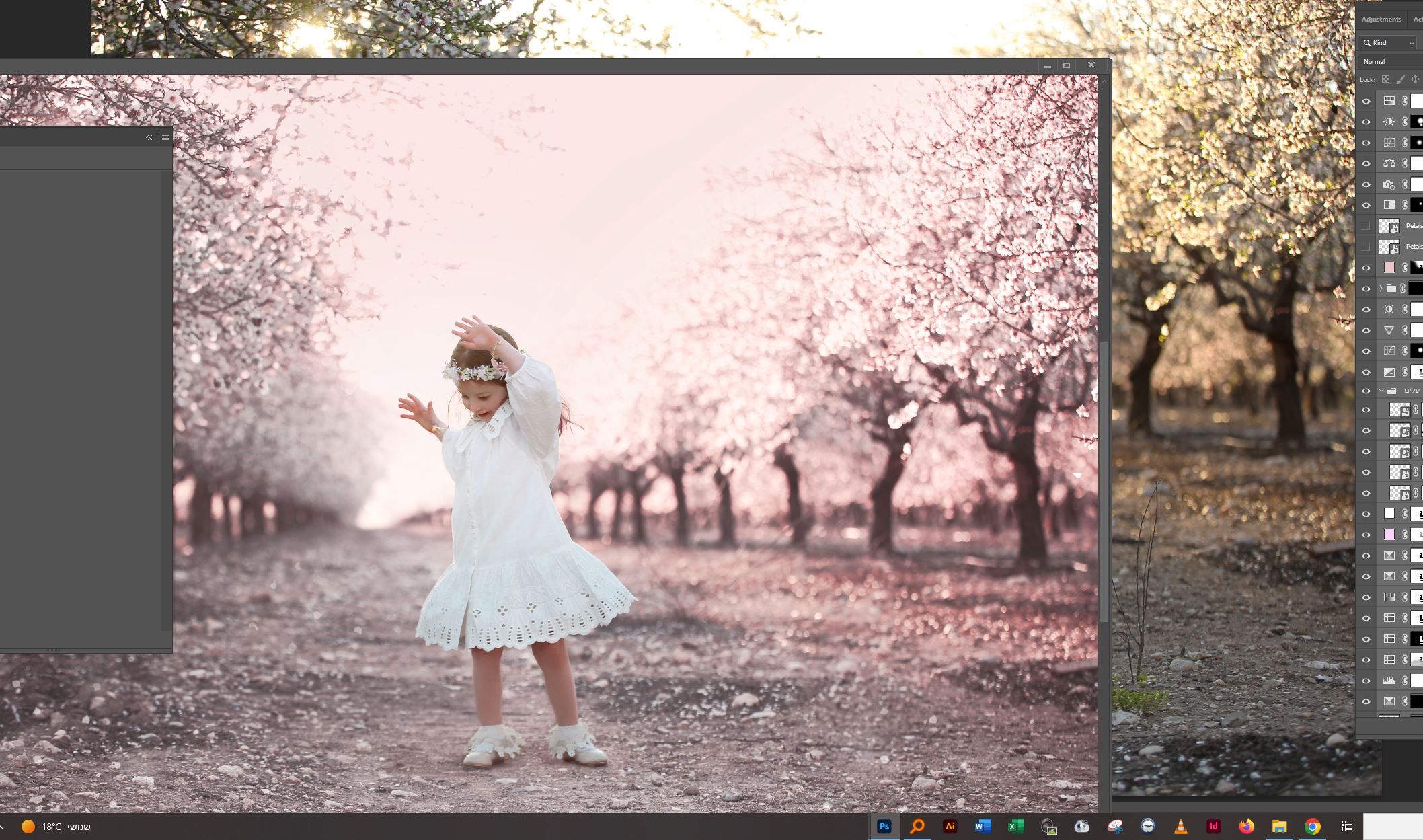Click the Exposure adjustment layer icon
The height and width of the screenshot is (840, 1423).
click(1389, 372)
